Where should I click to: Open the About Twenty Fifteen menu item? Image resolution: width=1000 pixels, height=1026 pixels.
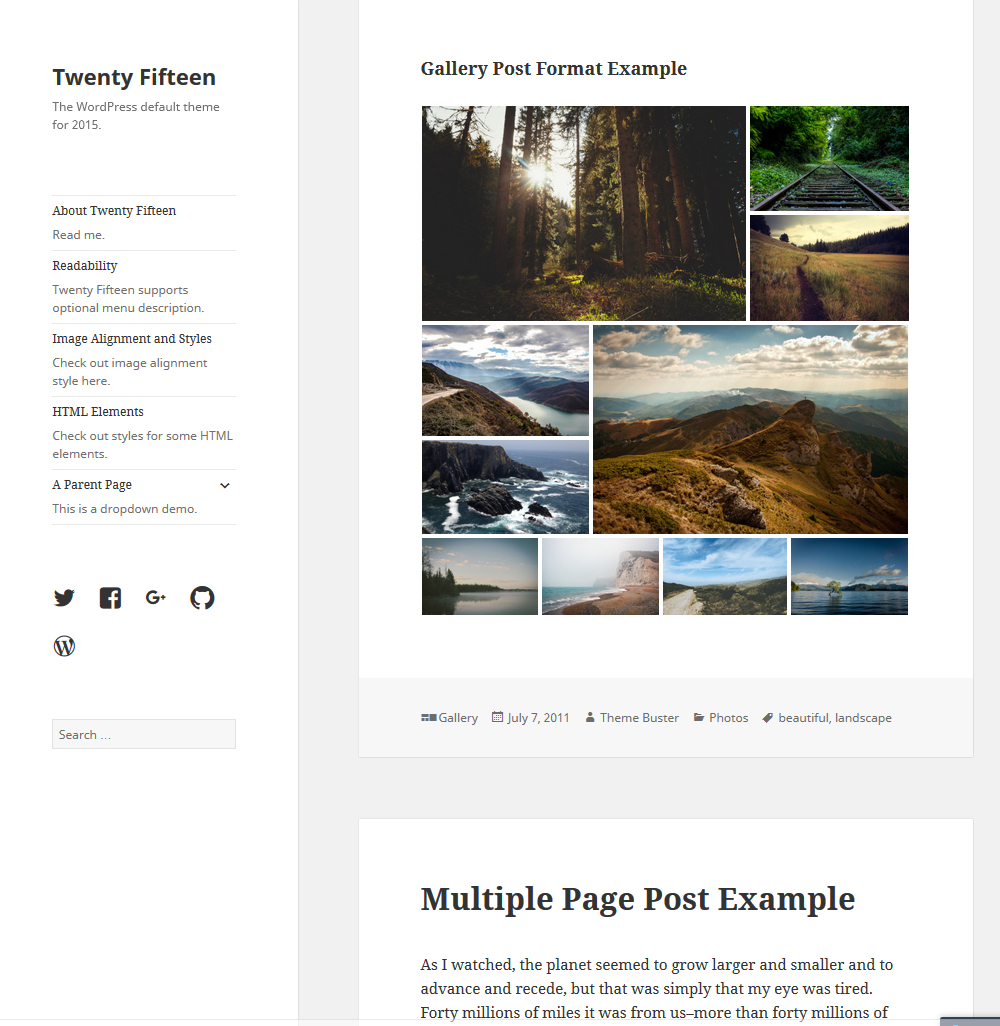point(114,211)
